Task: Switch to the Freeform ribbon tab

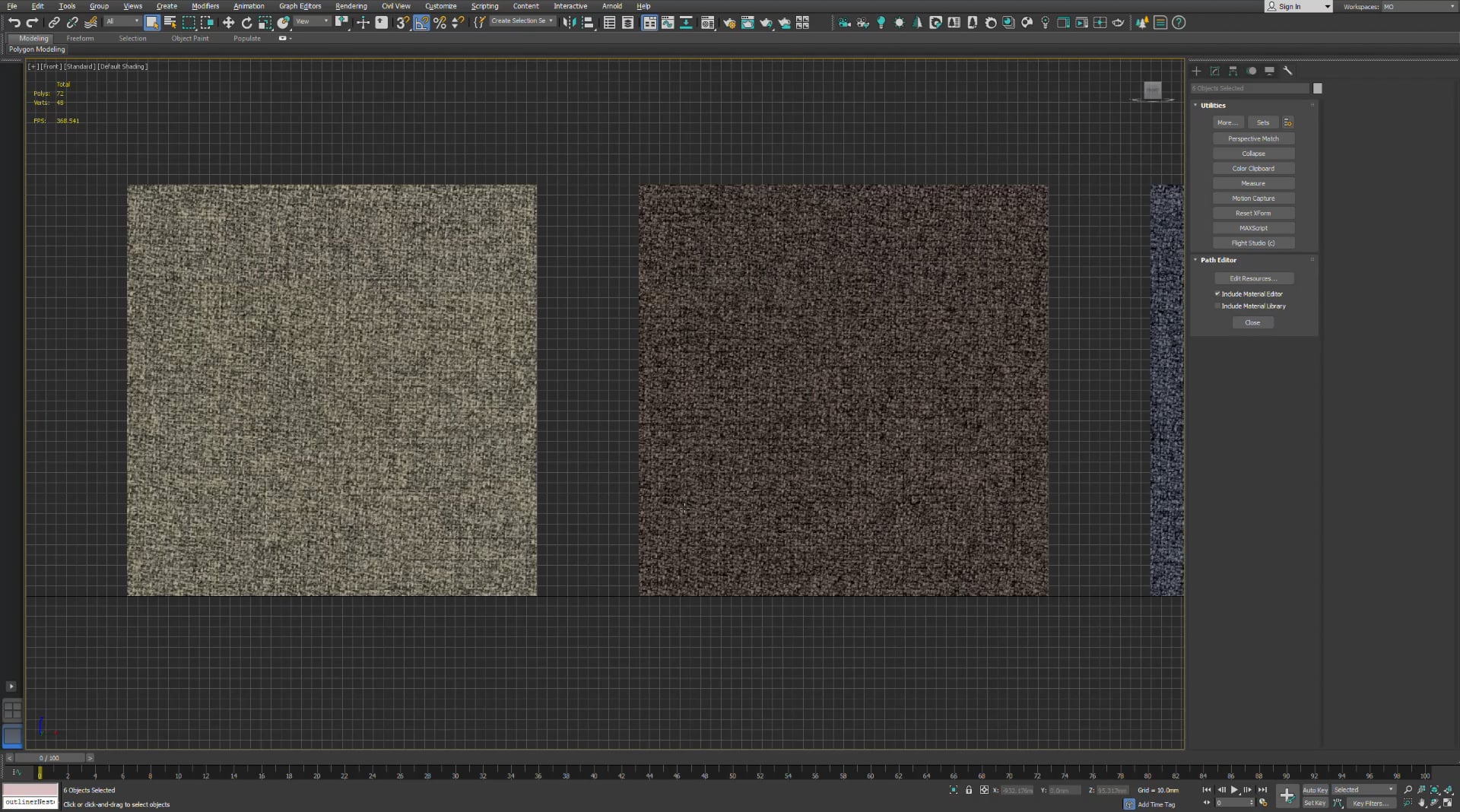Action: pyautogui.click(x=80, y=38)
